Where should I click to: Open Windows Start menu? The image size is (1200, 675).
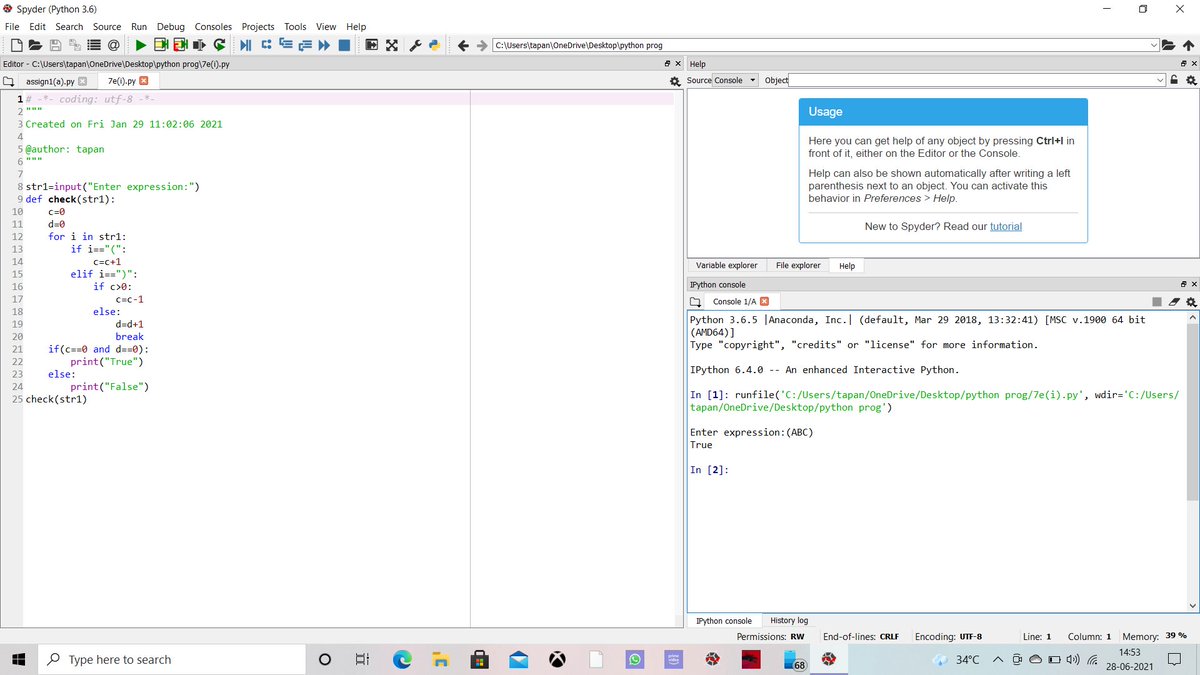click(x=19, y=660)
